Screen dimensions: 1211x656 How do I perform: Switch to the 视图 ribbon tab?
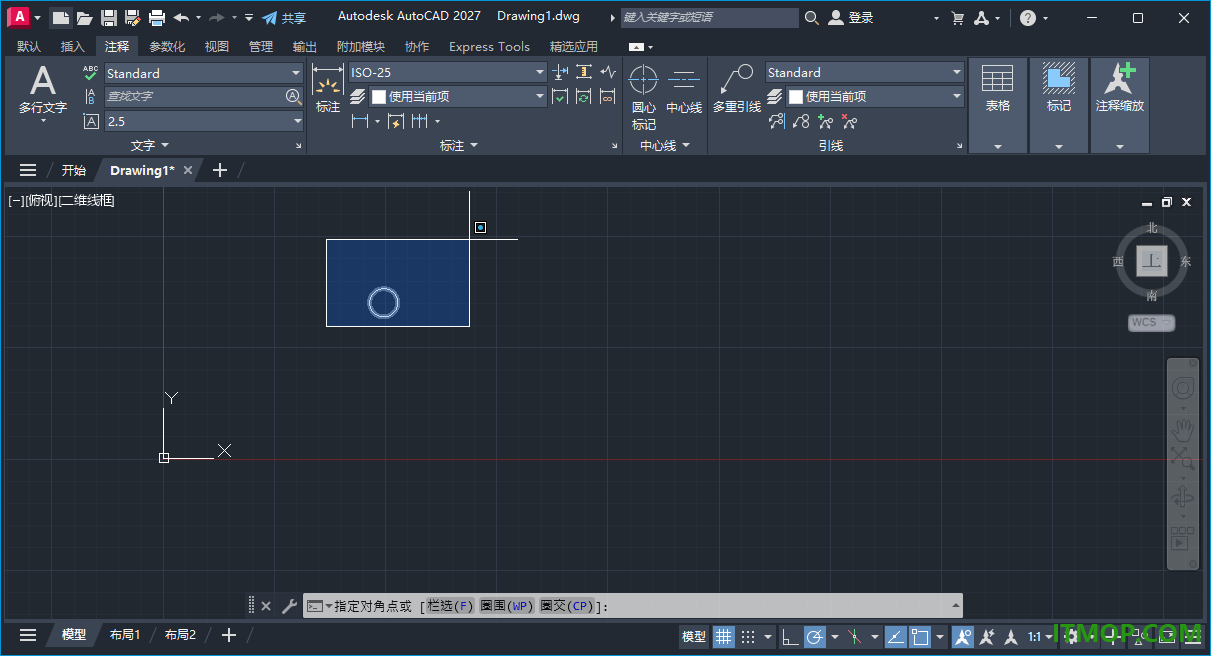coord(217,46)
